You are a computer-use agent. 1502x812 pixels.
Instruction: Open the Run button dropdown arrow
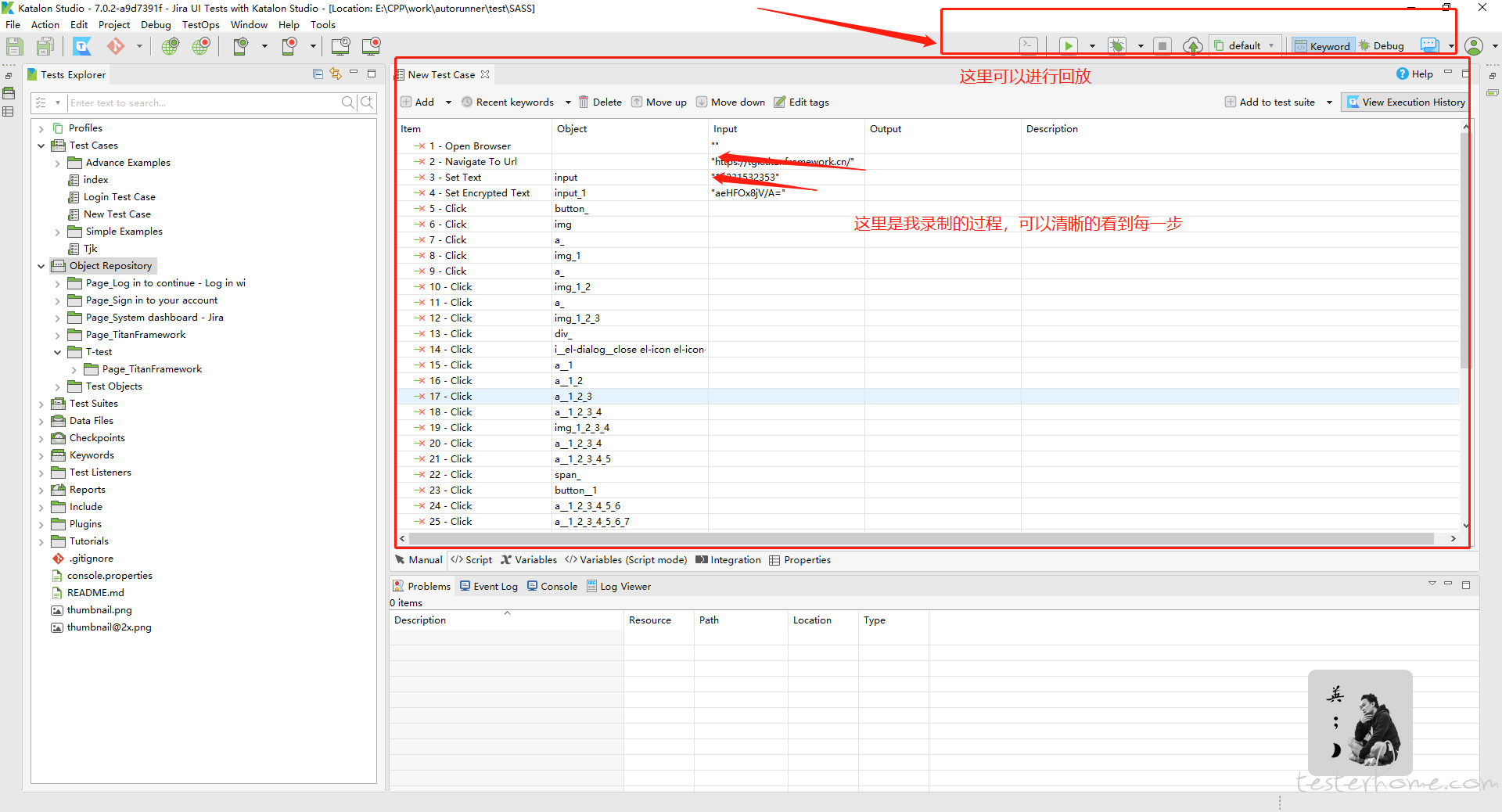click(1092, 46)
